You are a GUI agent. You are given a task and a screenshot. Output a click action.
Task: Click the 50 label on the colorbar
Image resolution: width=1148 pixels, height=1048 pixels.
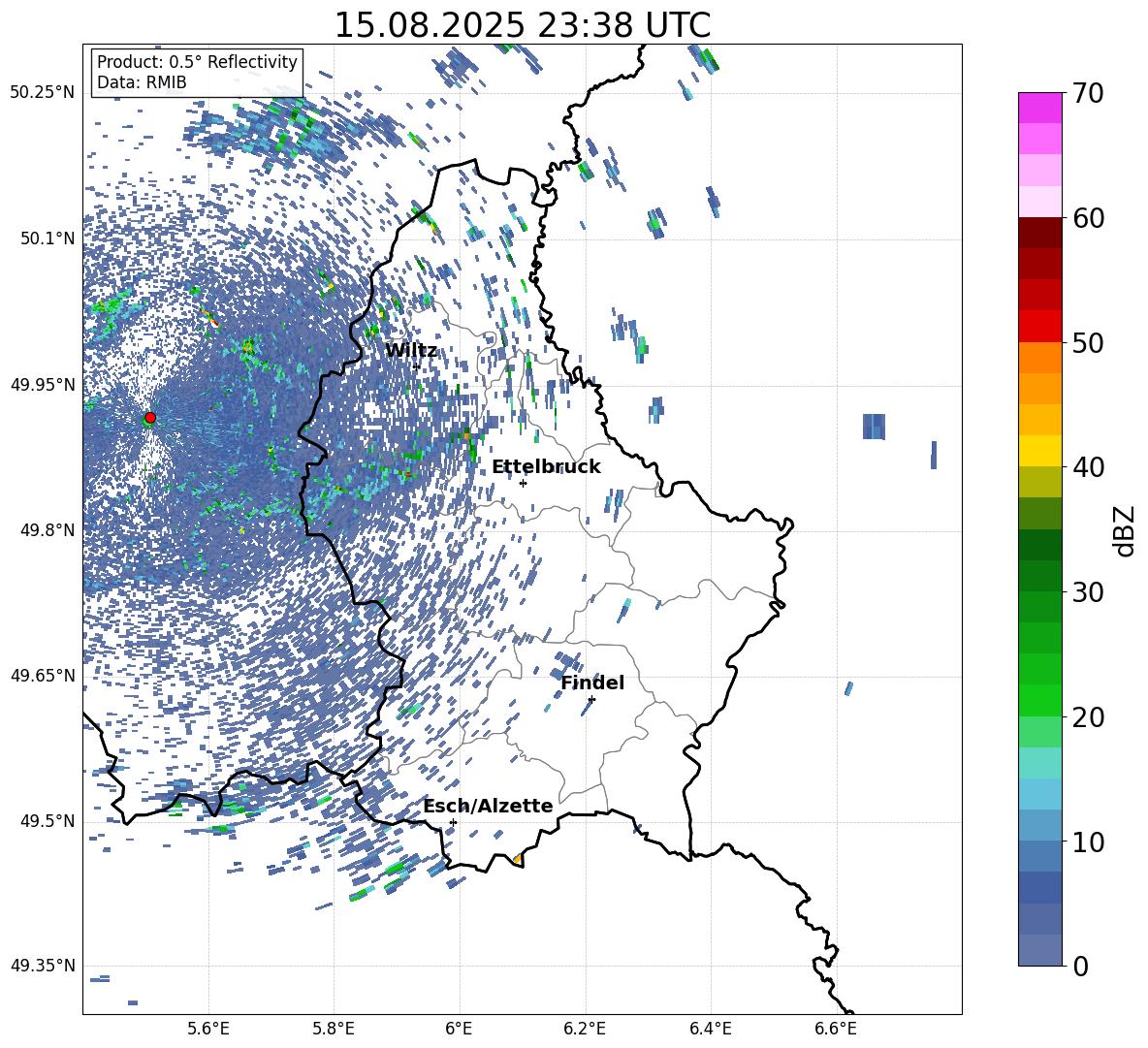click(x=1087, y=342)
